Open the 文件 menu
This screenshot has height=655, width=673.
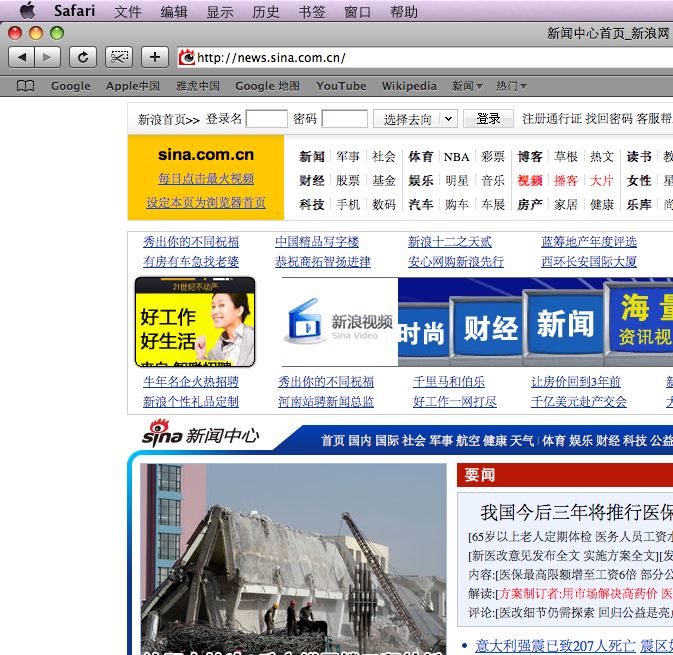point(127,12)
